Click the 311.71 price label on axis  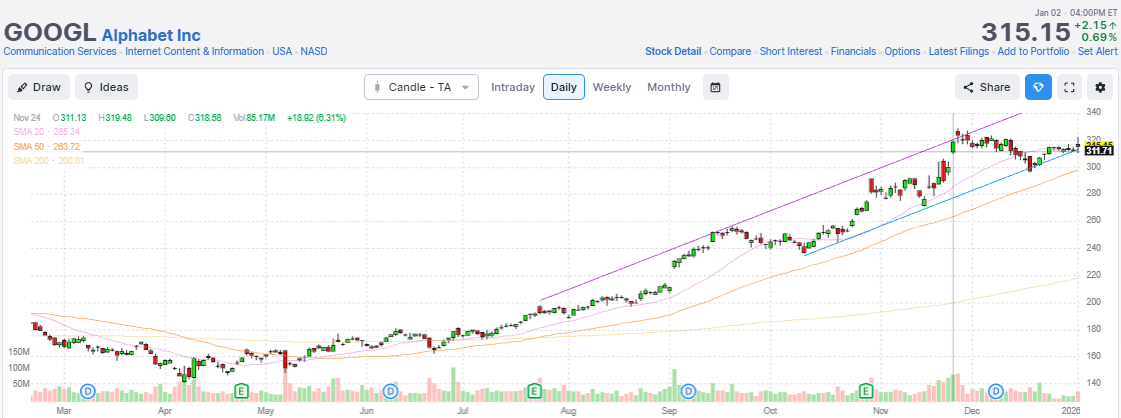click(x=1099, y=151)
